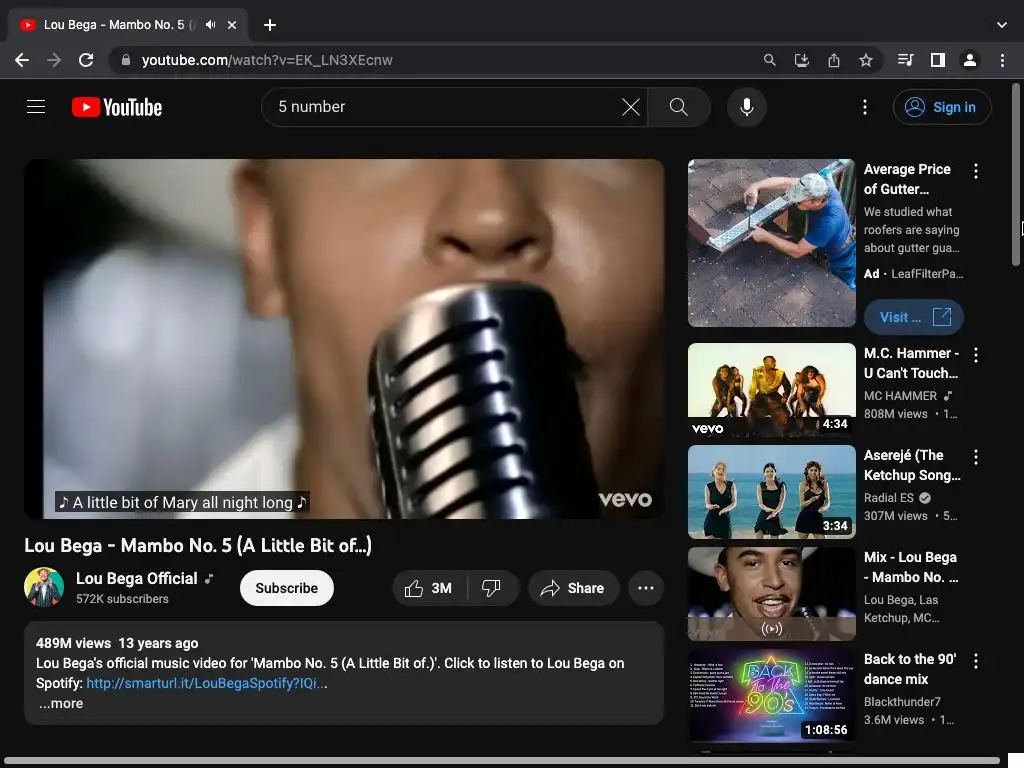Toggle the browser side panel
Screen dimensions: 1024x768
937,60
